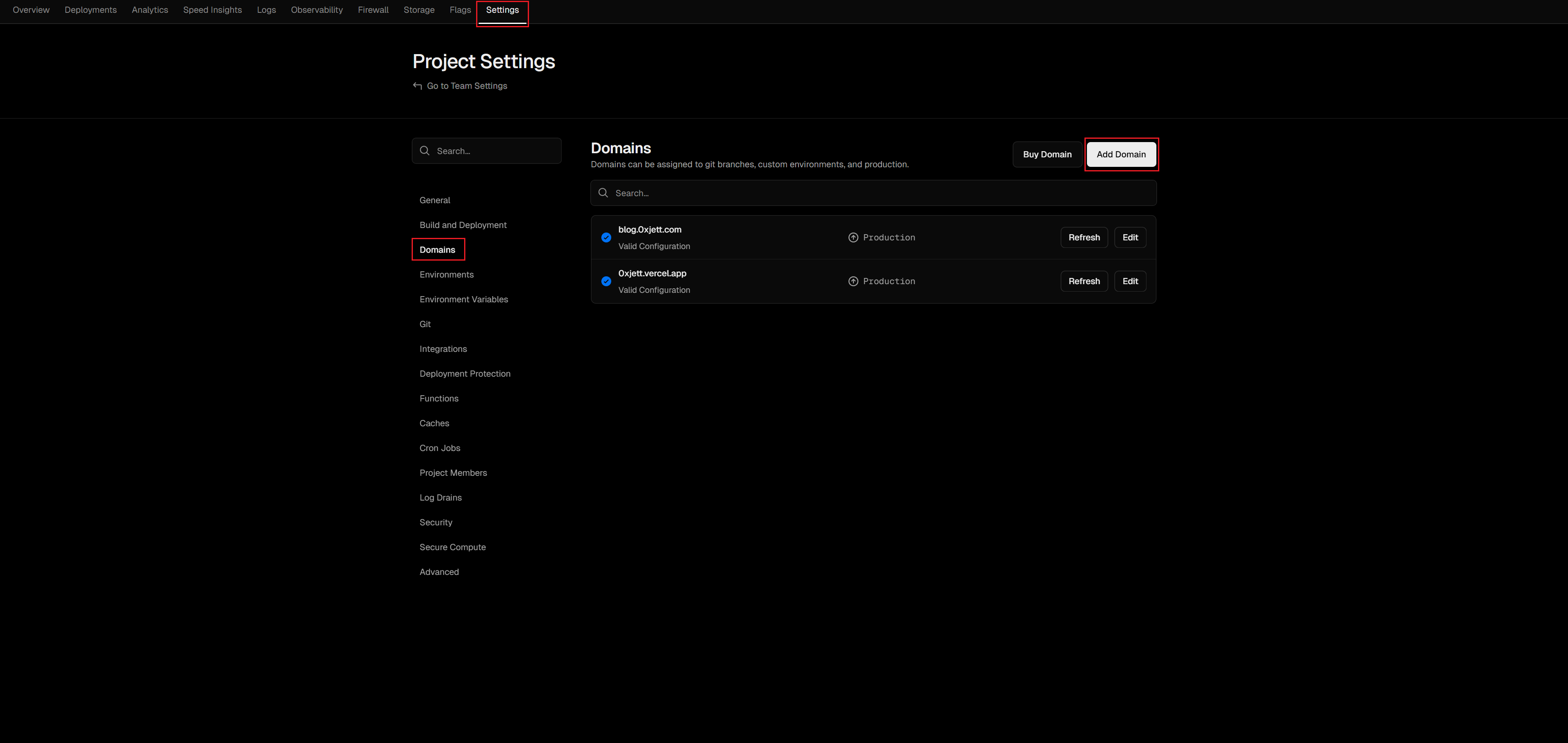Open Environment Variables settings section
This screenshot has width=1568, height=743.
tap(463, 299)
